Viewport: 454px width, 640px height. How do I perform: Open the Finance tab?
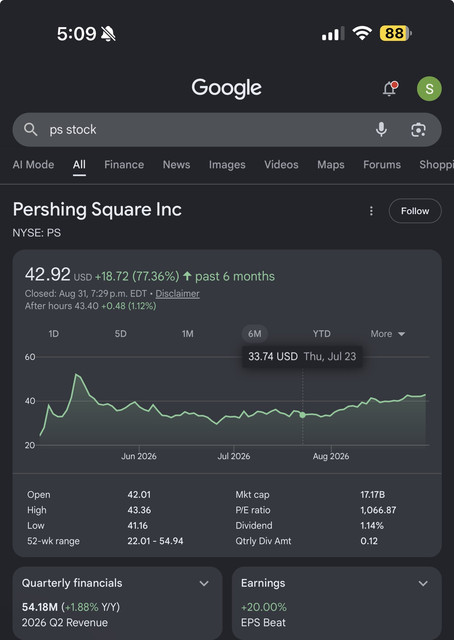[x=124, y=165]
